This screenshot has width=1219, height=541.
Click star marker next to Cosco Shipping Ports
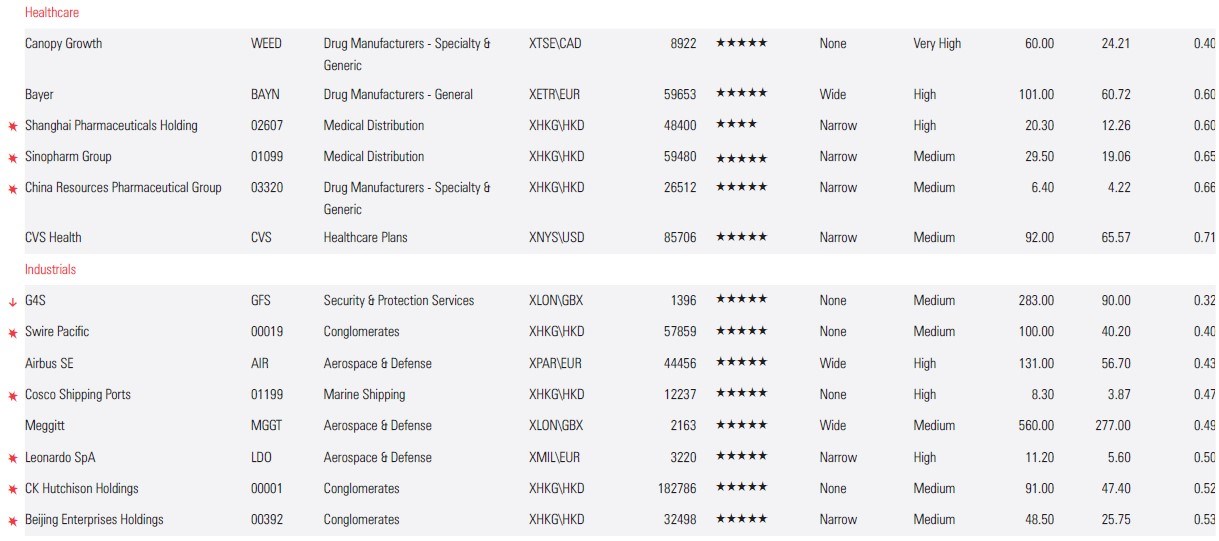13,396
